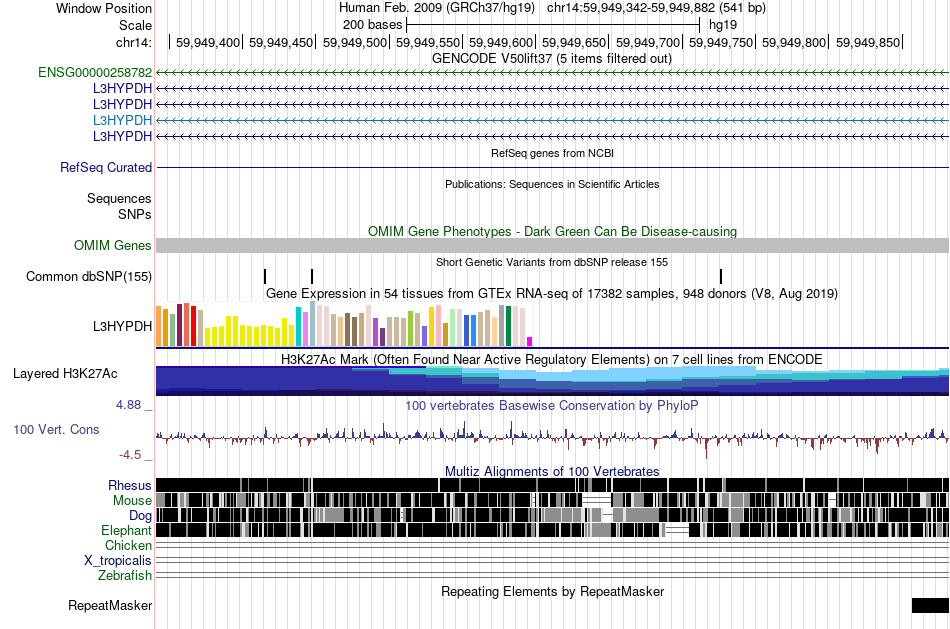
Task: Click the leftmost Common dbSNP variant marker
Action: pyautogui.click(x=265, y=276)
